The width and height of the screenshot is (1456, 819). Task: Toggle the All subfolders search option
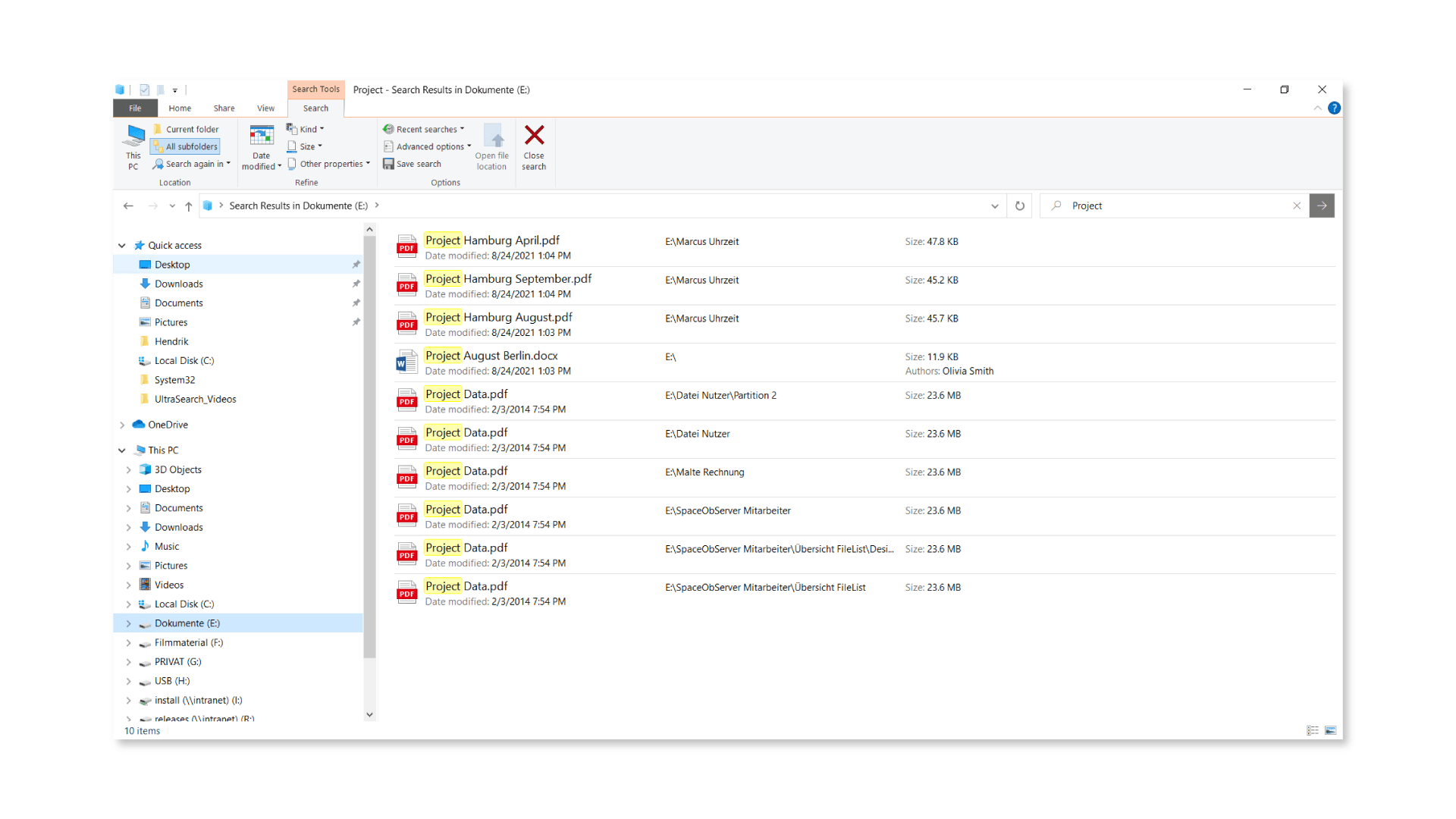(185, 146)
